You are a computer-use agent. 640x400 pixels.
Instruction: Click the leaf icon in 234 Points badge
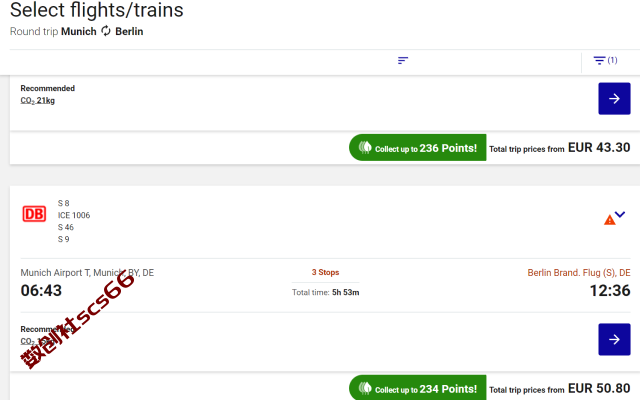(365, 388)
